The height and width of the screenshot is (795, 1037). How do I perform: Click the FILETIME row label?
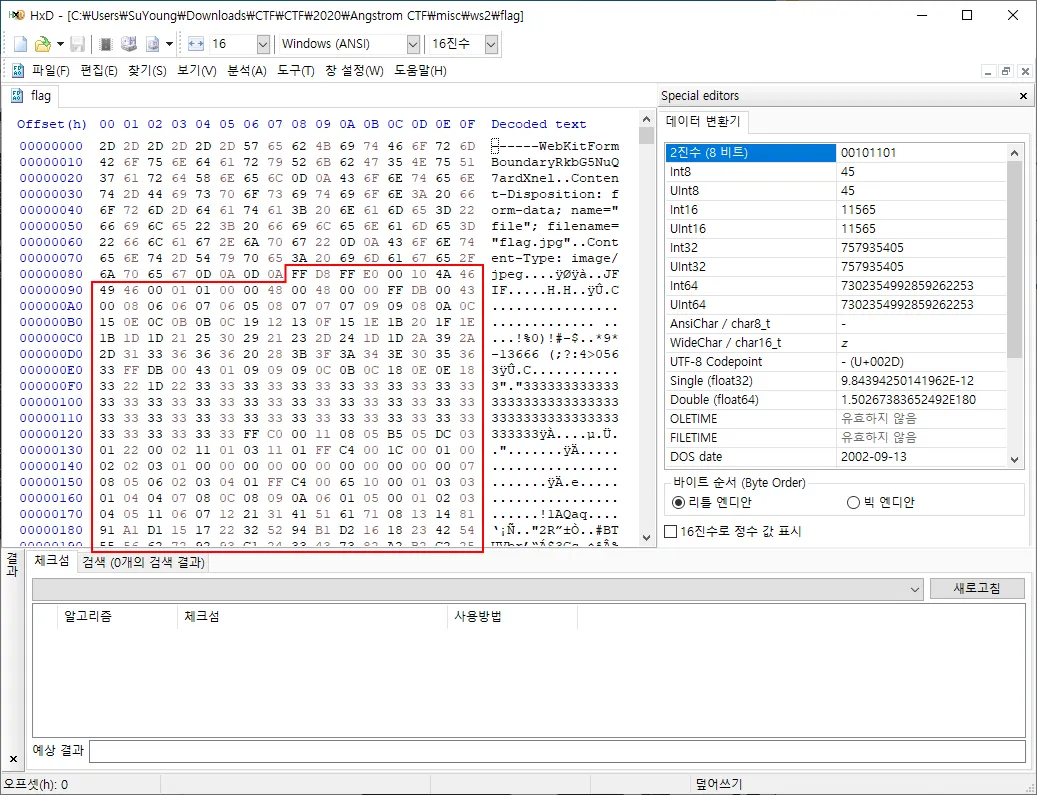point(694,438)
